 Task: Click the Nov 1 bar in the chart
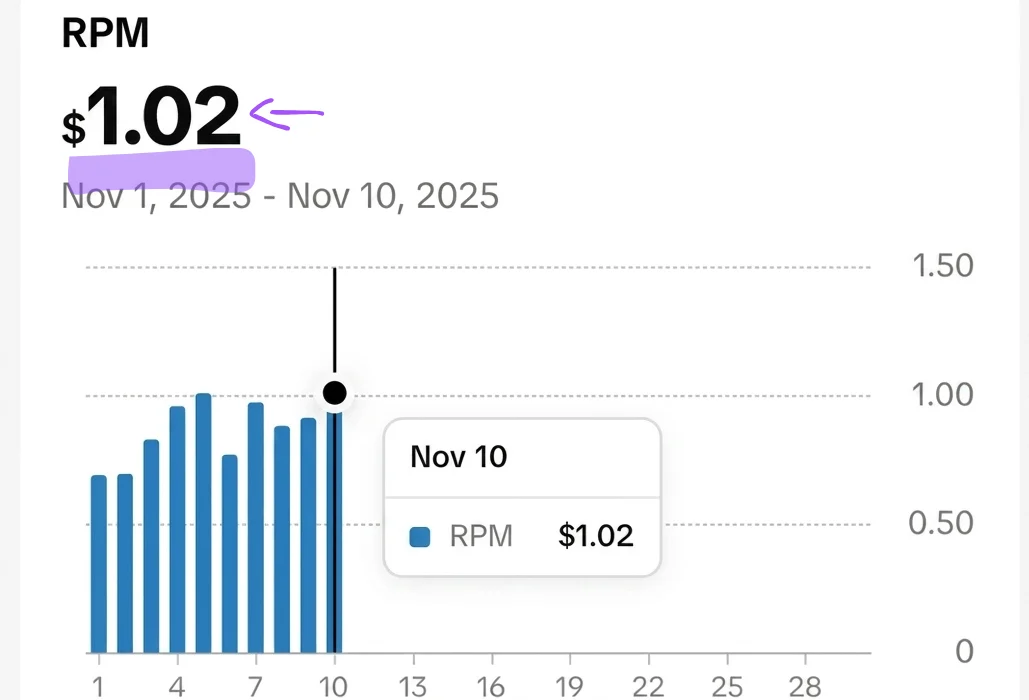(98, 564)
